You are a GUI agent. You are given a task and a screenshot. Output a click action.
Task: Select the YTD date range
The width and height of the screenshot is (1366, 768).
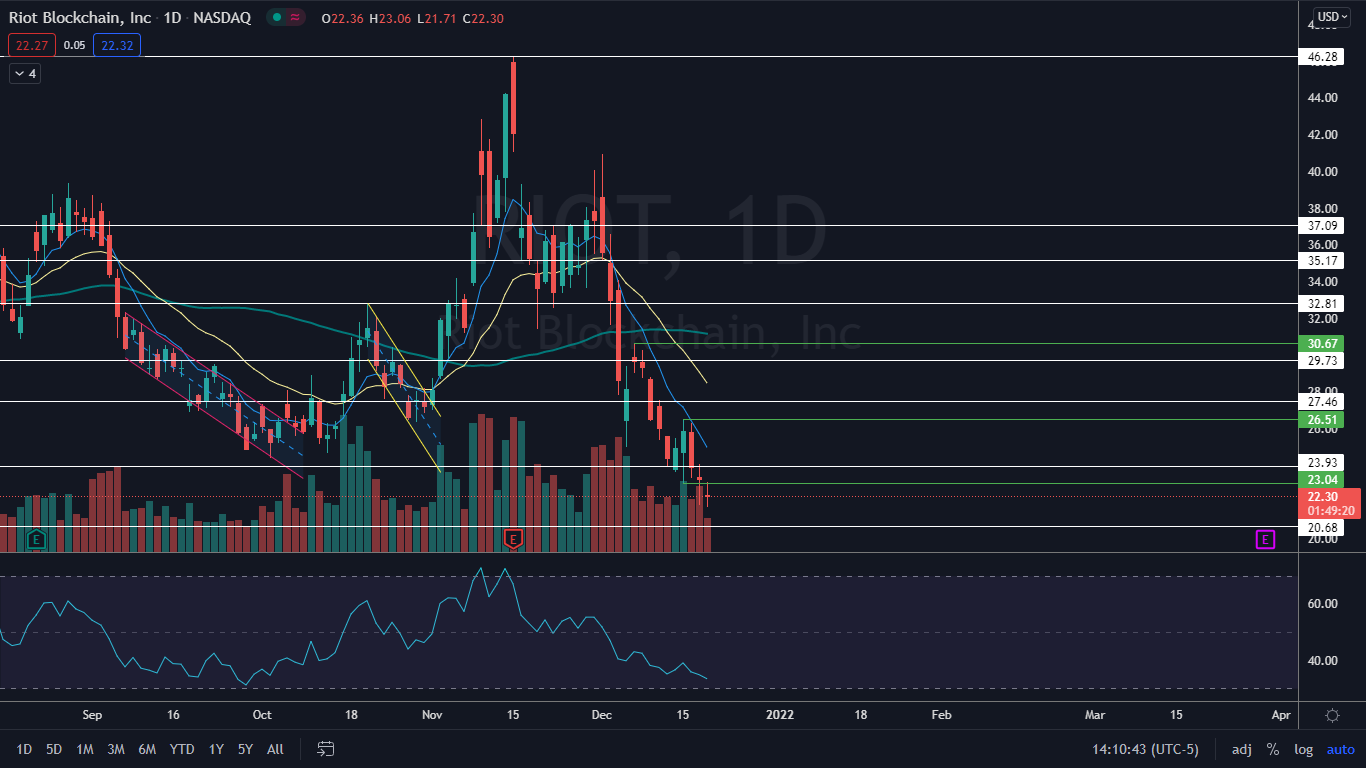(182, 749)
